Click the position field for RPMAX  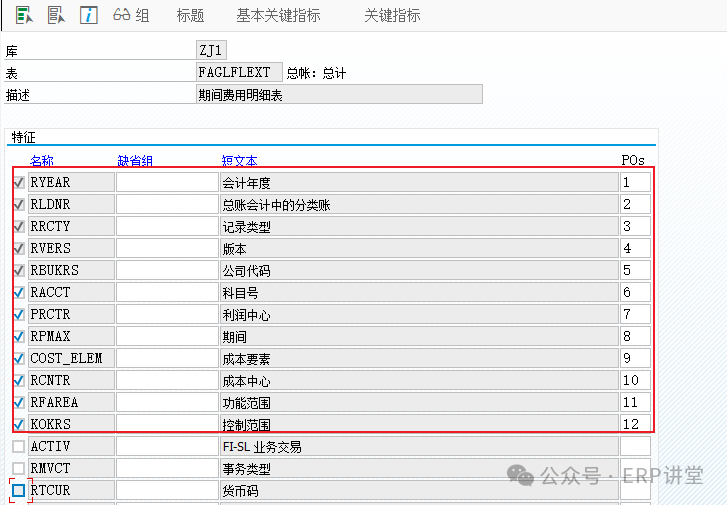pos(635,336)
